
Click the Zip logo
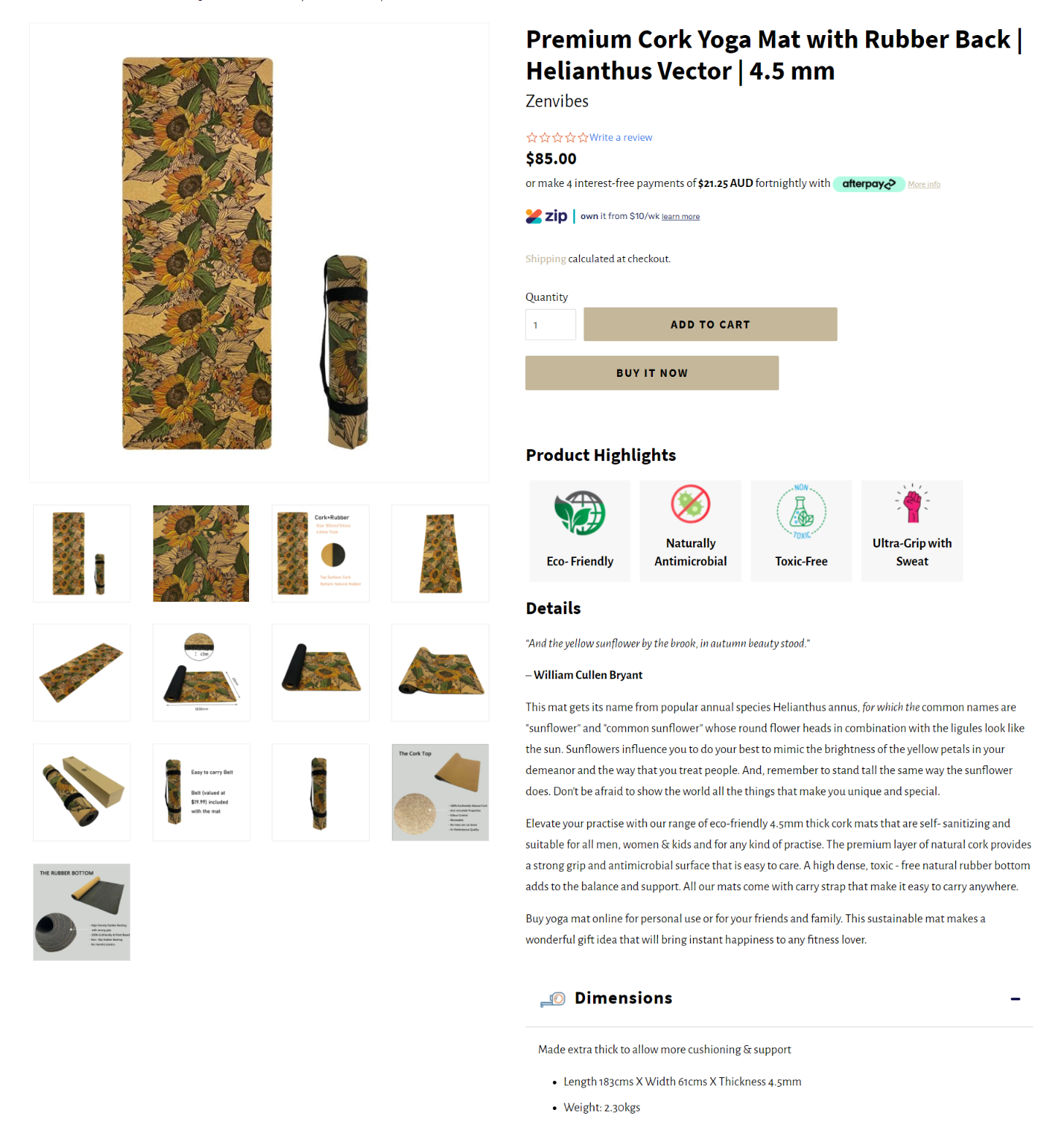[546, 216]
